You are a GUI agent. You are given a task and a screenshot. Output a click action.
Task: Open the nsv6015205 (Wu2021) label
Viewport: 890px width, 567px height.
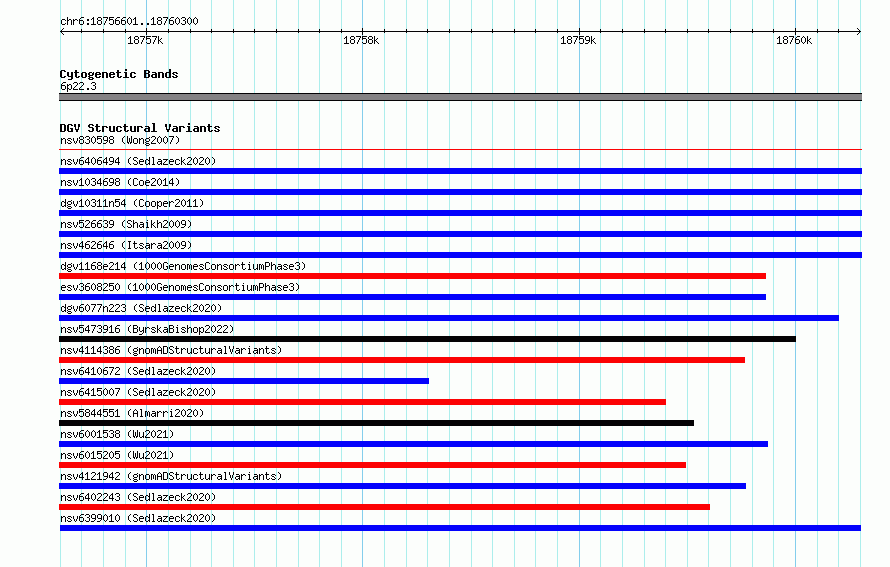[x=117, y=455]
